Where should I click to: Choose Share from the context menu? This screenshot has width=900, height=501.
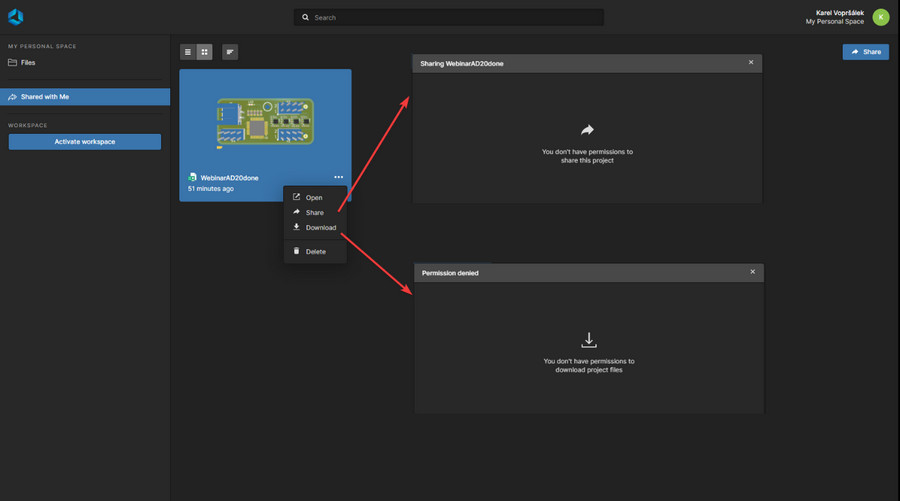(315, 212)
